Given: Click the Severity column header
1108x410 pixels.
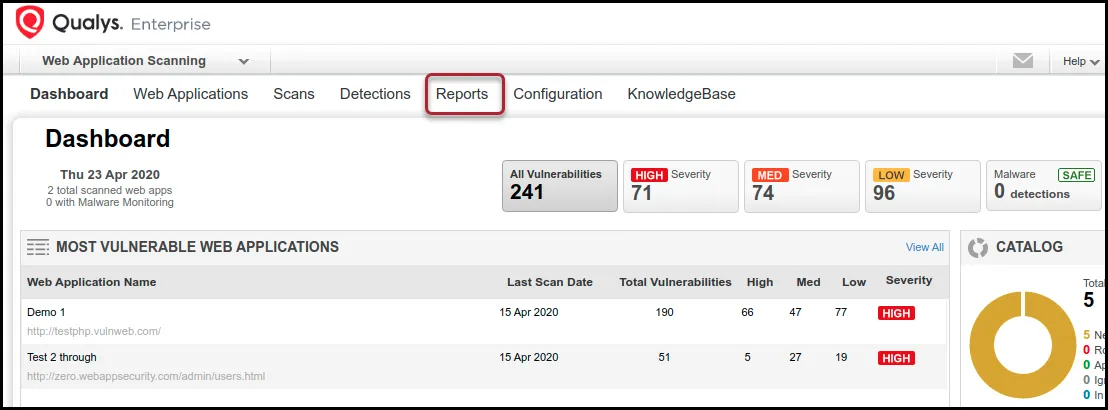Looking at the screenshot, I should coord(909,281).
